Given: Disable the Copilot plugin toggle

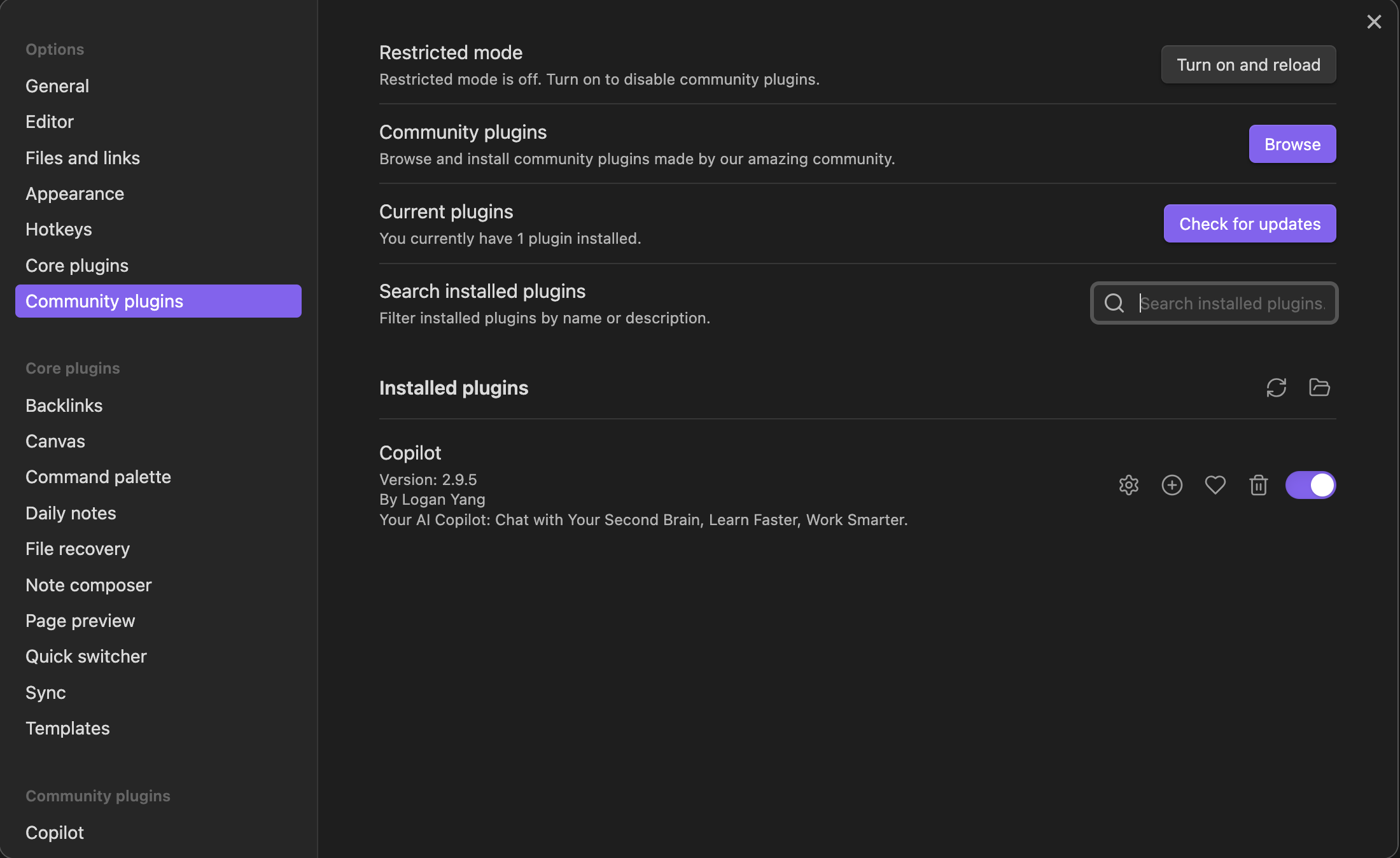Looking at the screenshot, I should coord(1310,485).
